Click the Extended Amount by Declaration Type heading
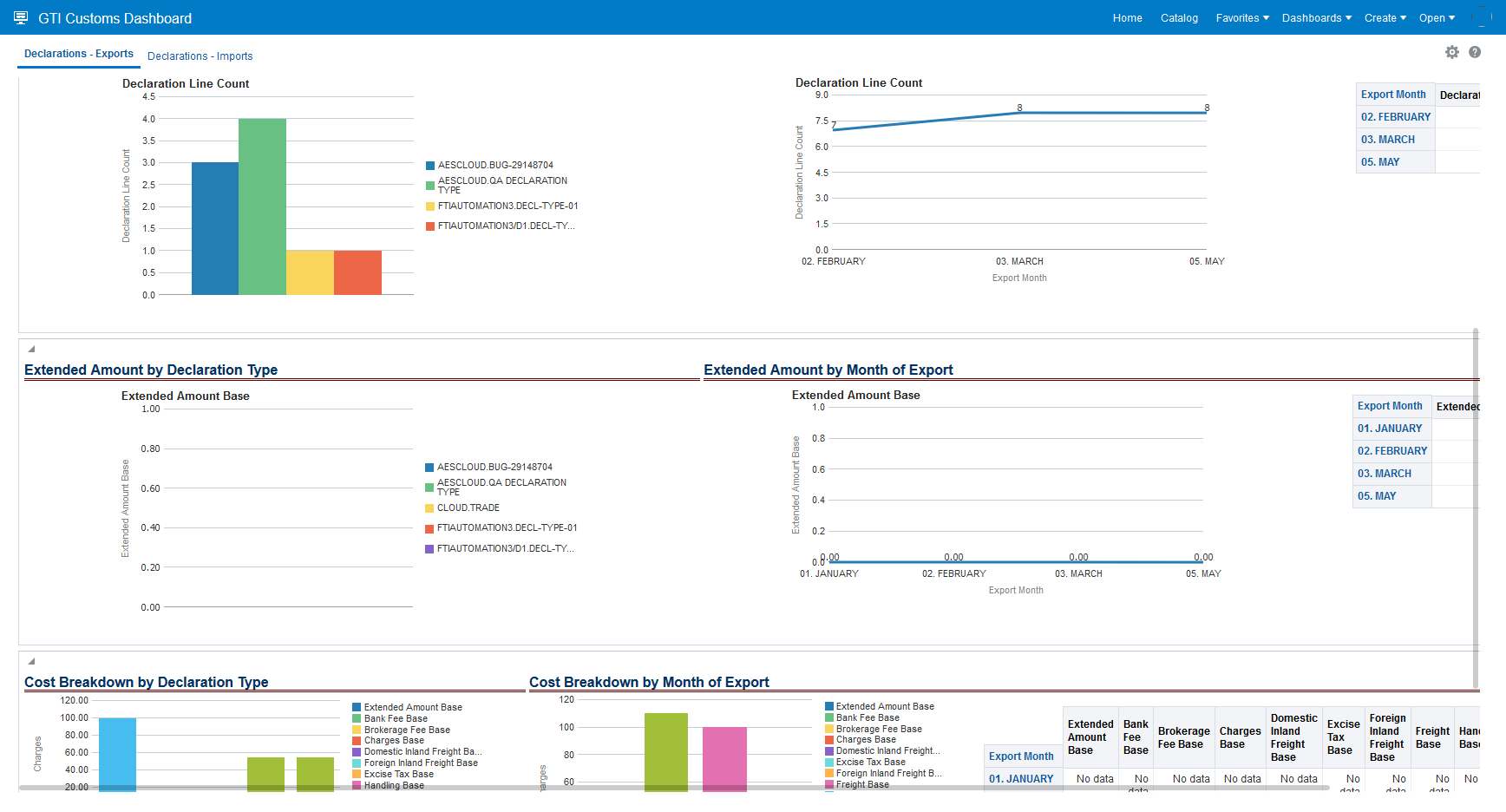Viewport: 1506px width, 812px height. (x=151, y=370)
